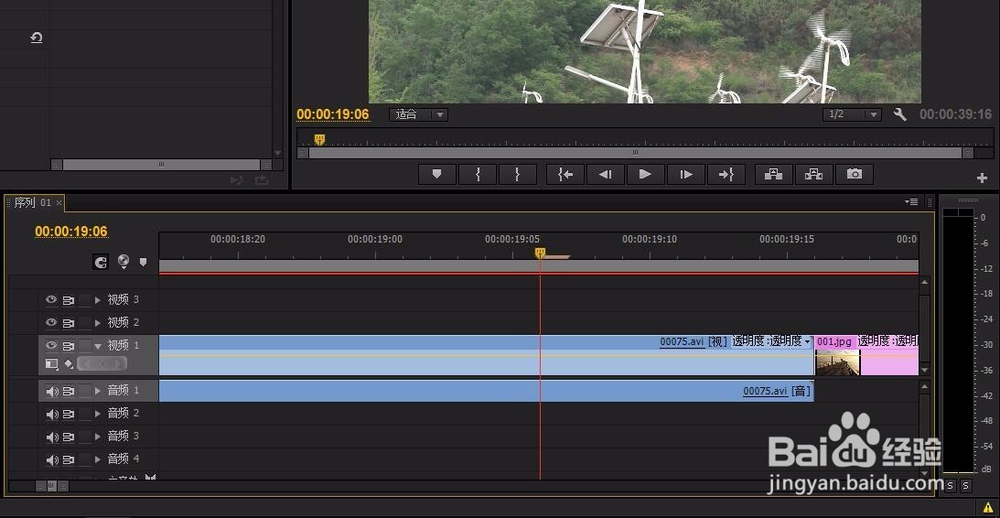Viewport: 1000px width, 518px height.
Task: Click the program monitor timecode 00:00:19:06
Action: pyautogui.click(x=333, y=115)
